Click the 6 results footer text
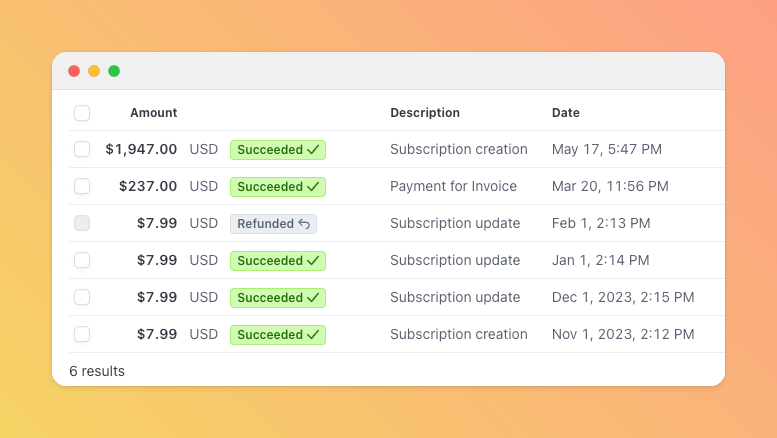The image size is (777, 438). [97, 371]
